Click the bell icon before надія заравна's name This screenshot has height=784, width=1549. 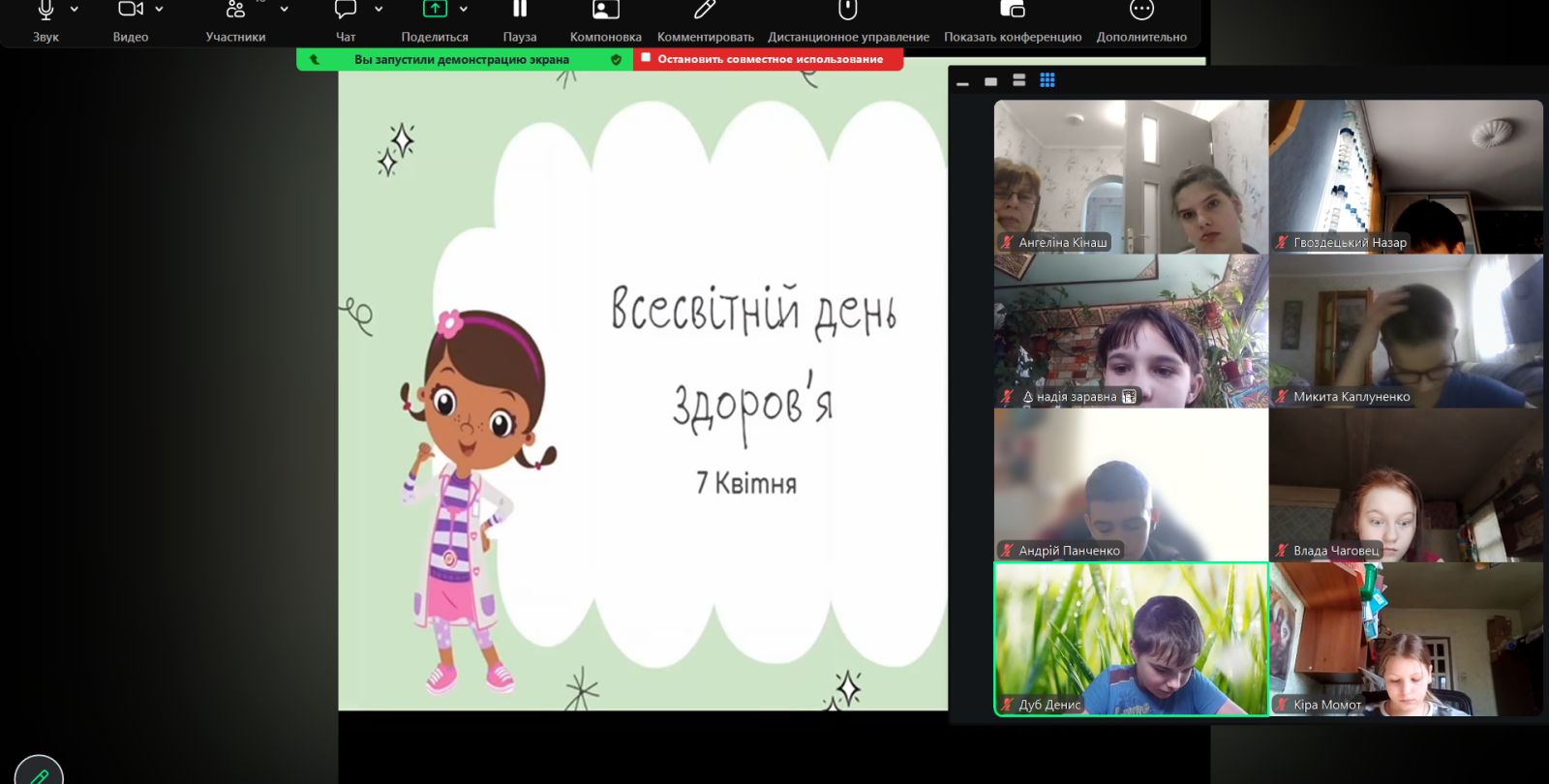(1028, 397)
